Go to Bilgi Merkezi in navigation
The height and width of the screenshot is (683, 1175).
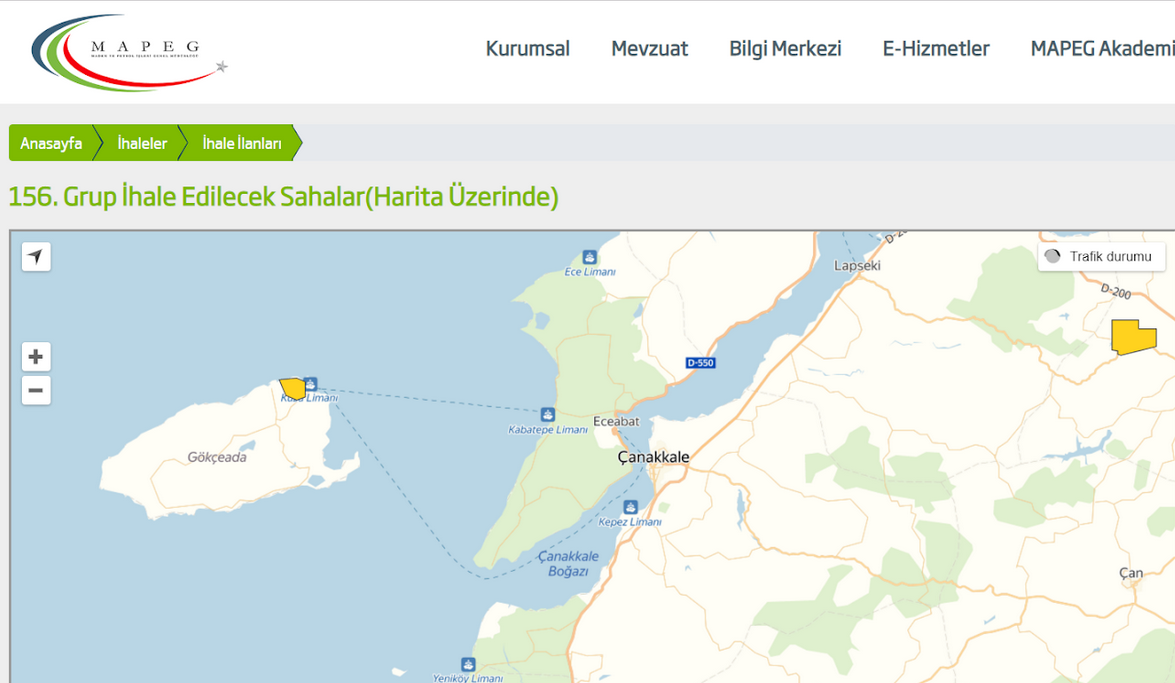click(x=785, y=49)
